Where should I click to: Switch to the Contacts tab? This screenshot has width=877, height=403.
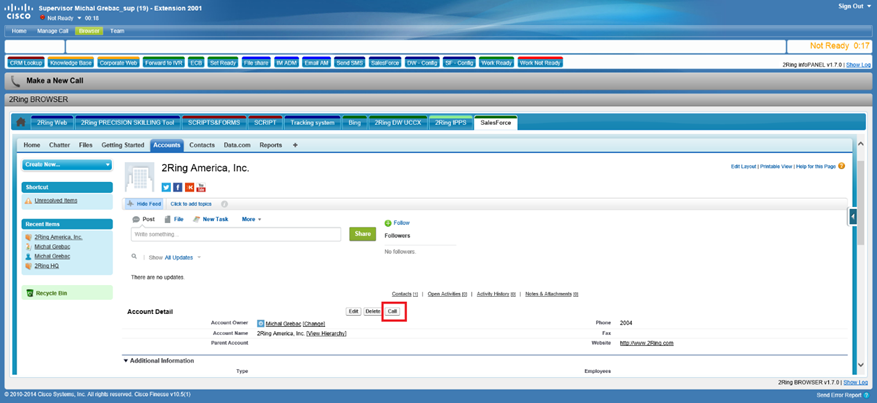pyautogui.click(x=202, y=145)
